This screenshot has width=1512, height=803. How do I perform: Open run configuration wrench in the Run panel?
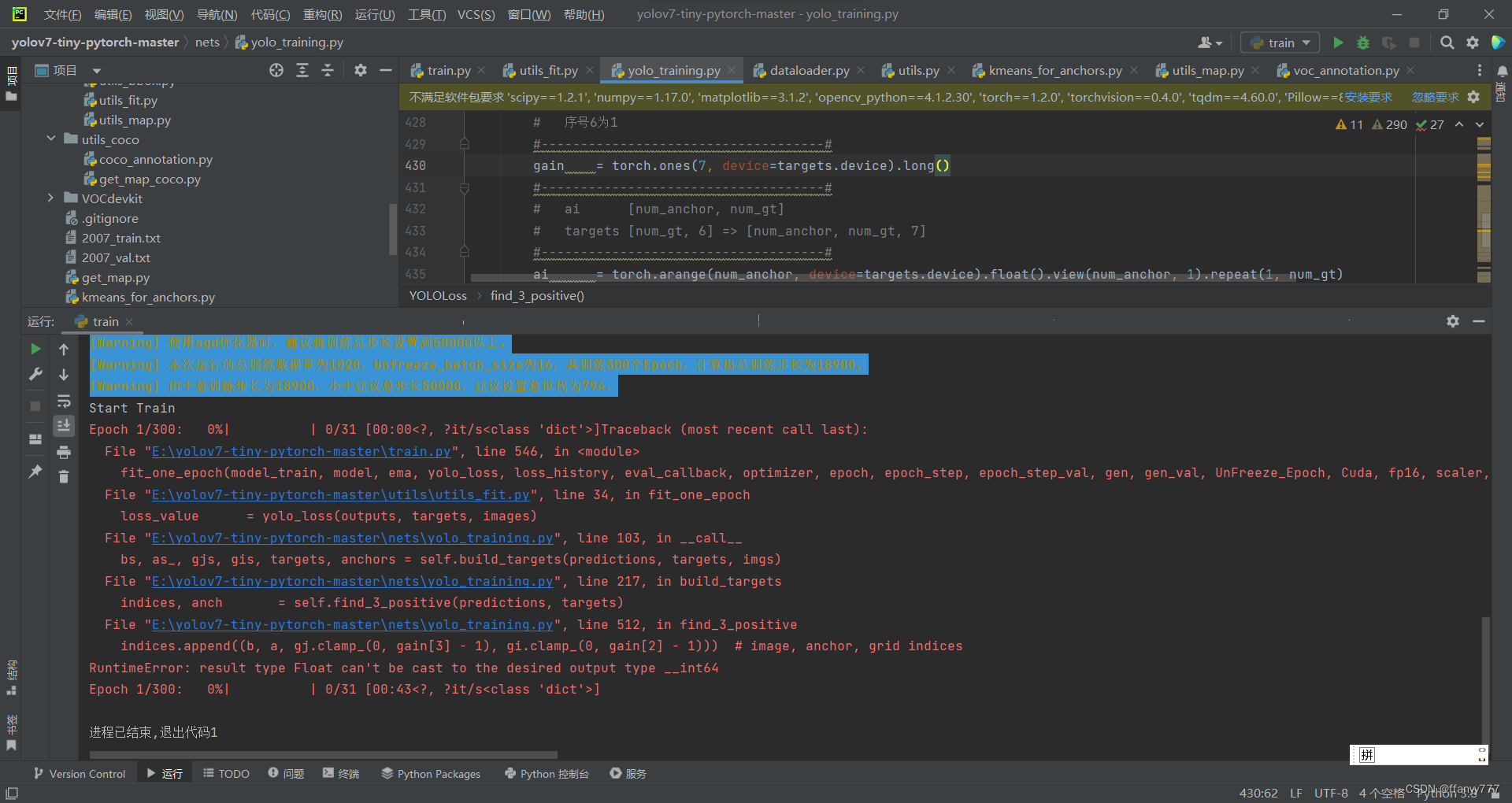tap(35, 375)
